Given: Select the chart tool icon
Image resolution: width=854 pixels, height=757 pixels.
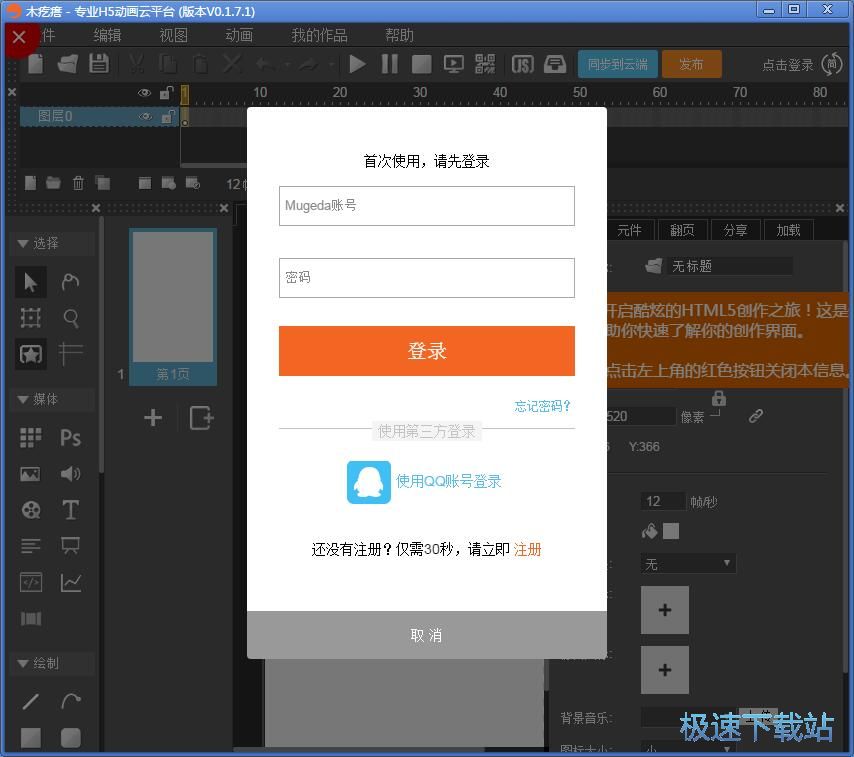Looking at the screenshot, I should click(70, 582).
